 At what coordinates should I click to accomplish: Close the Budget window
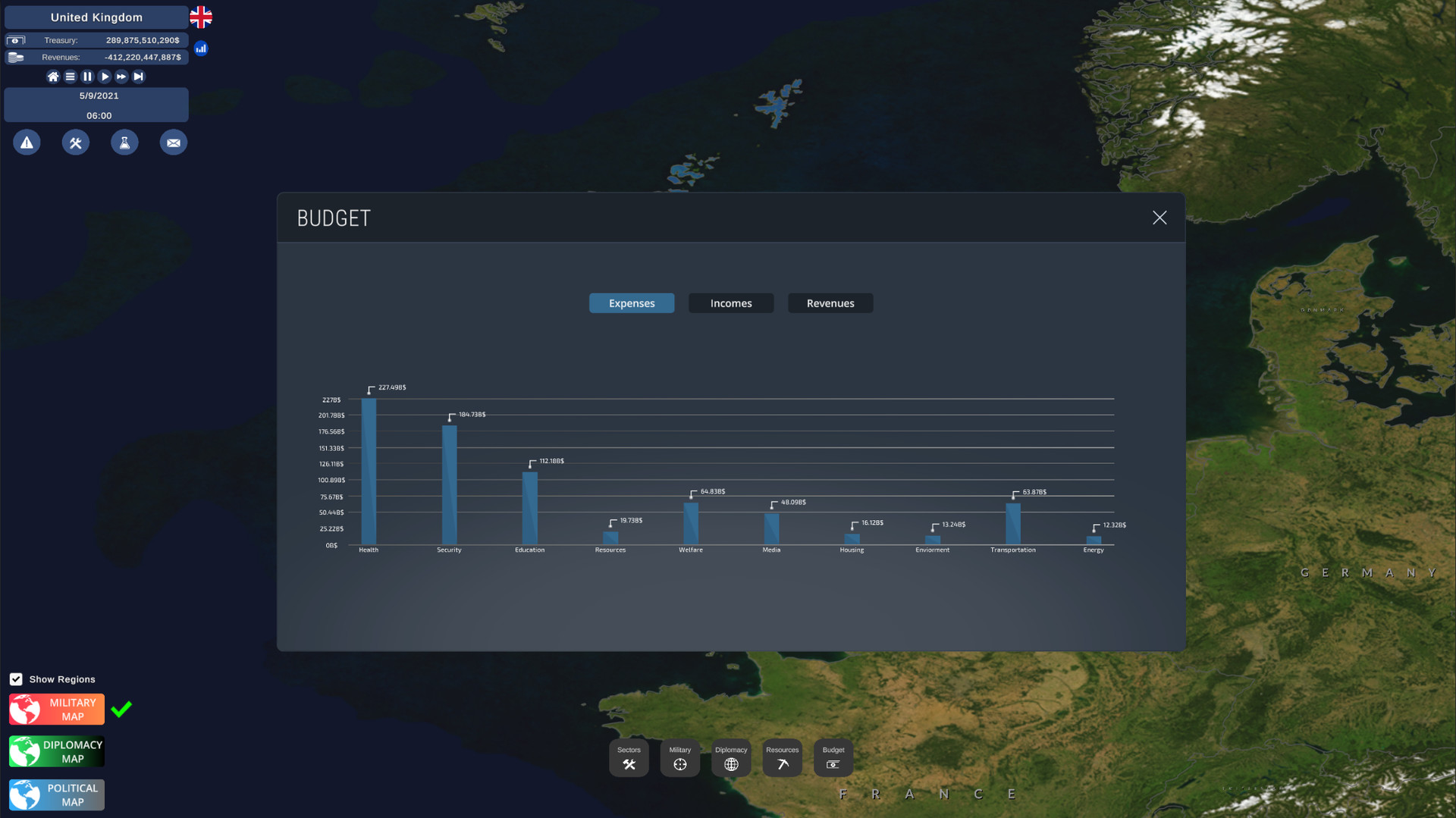1159,218
